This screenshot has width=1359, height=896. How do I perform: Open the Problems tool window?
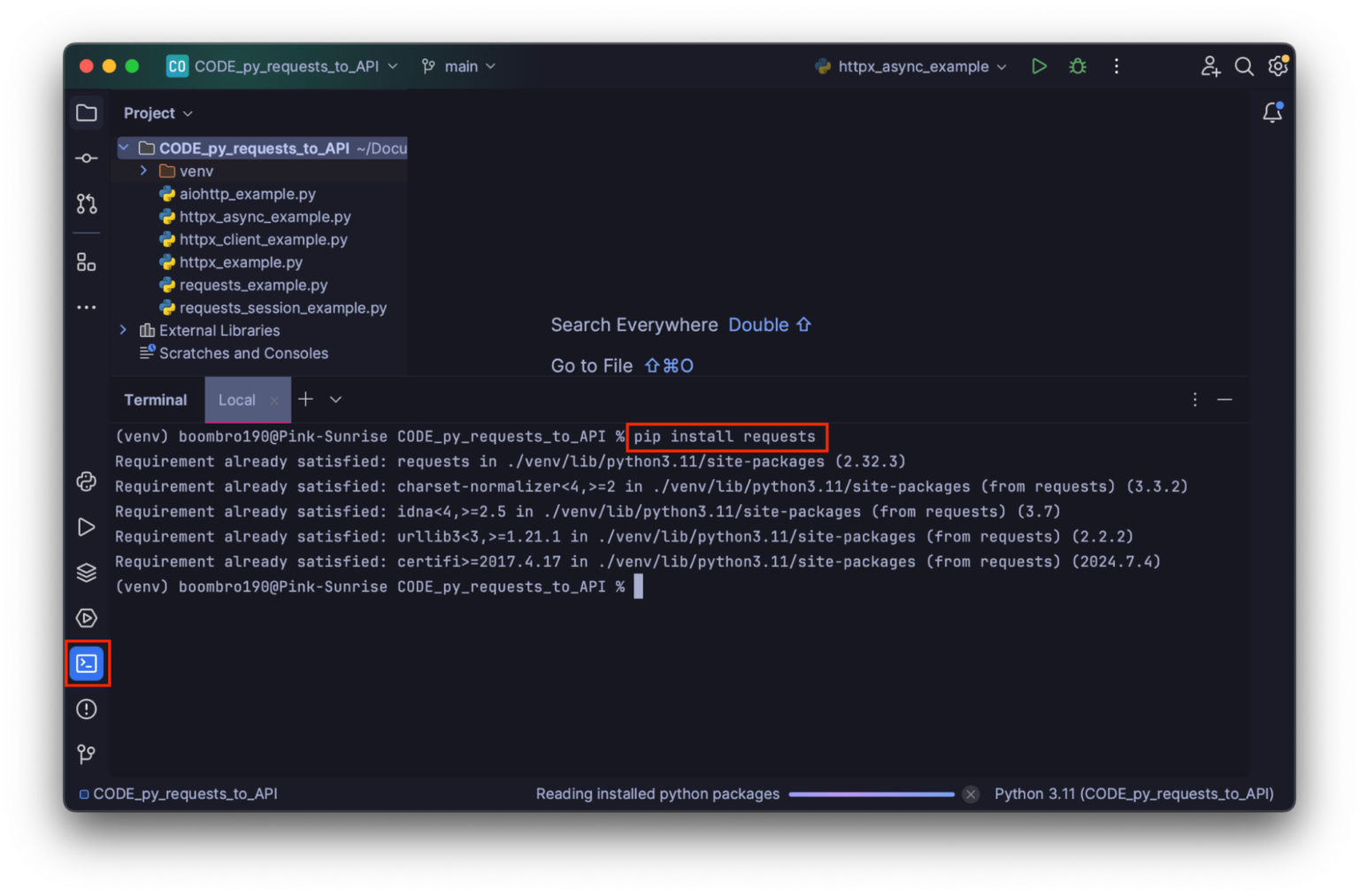pyautogui.click(x=86, y=708)
